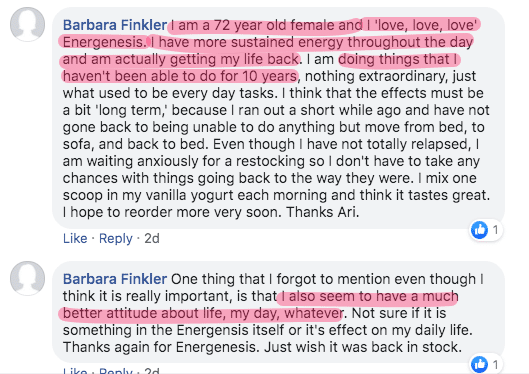Viewport: 529px width, 374px height.
Task: View reaction count beside second comment's thumbs-up
Action: coord(495,365)
